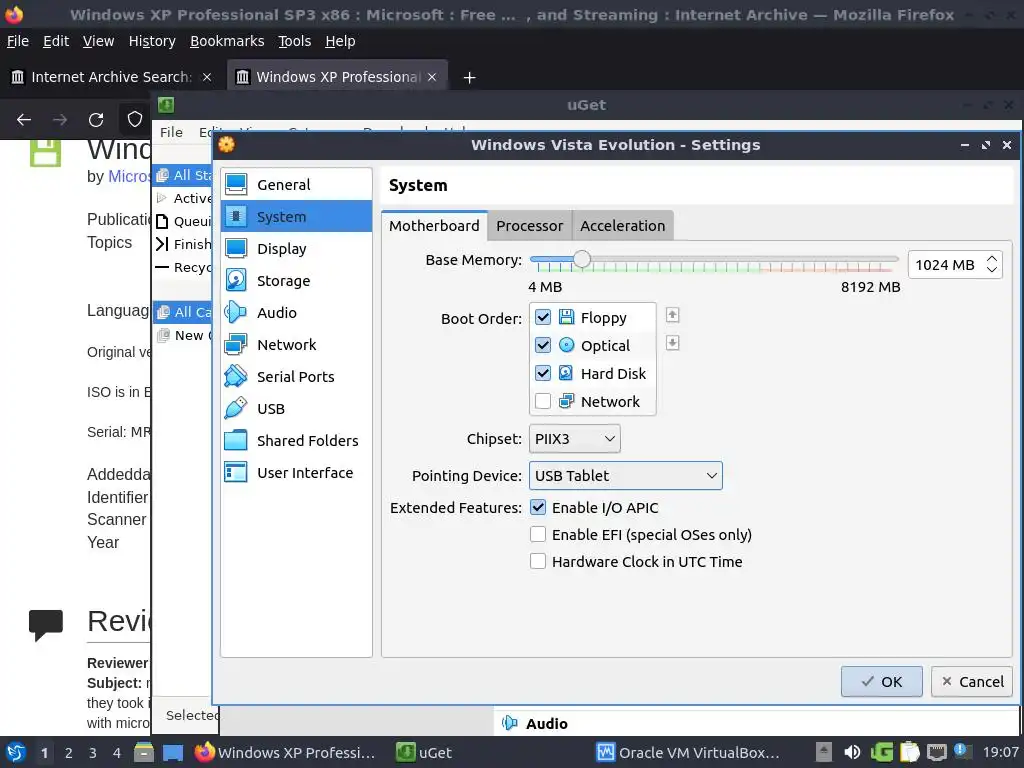Viewport: 1024px width, 768px height.
Task: Select the Hard Disk boot device row
Action: click(592, 374)
